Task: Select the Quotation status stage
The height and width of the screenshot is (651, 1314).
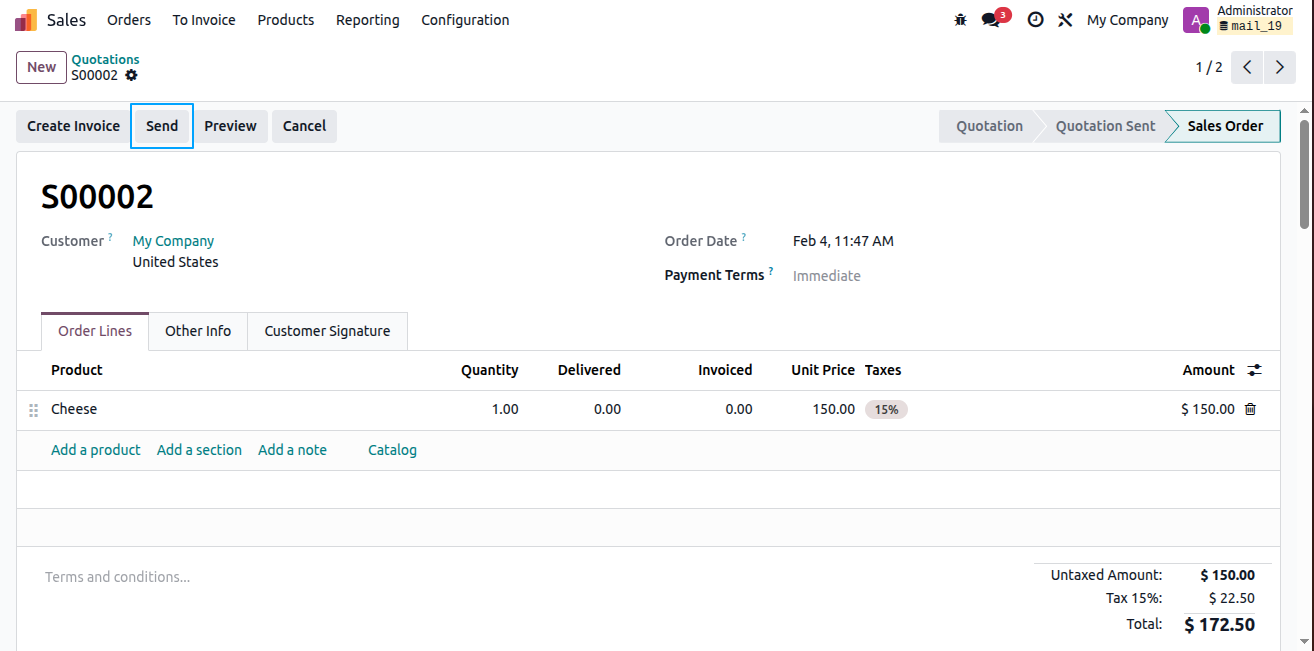Action: coord(989,126)
